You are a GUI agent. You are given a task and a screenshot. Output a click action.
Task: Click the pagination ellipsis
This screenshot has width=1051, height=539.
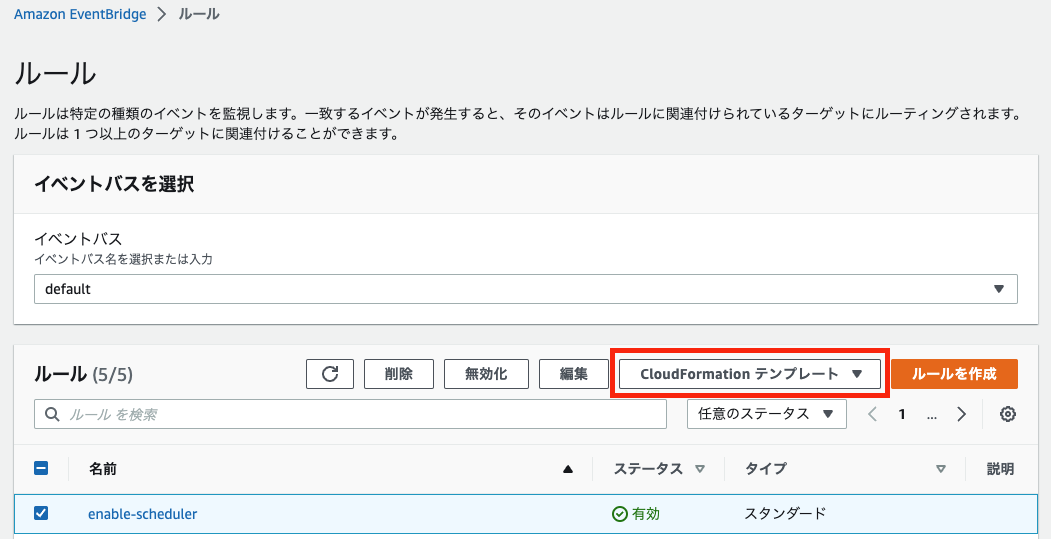(932, 415)
